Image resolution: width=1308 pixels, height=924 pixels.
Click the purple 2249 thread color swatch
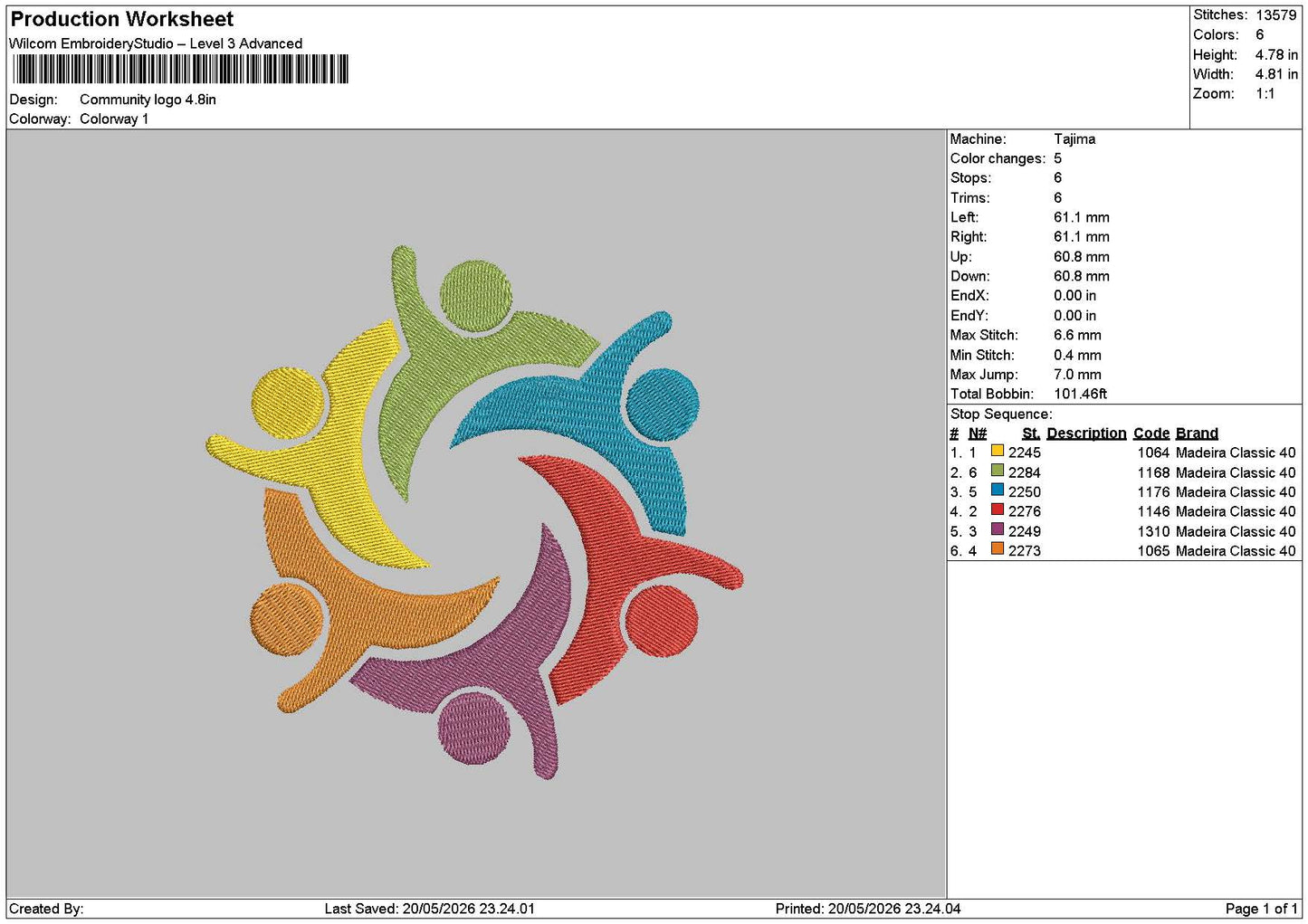[997, 529]
